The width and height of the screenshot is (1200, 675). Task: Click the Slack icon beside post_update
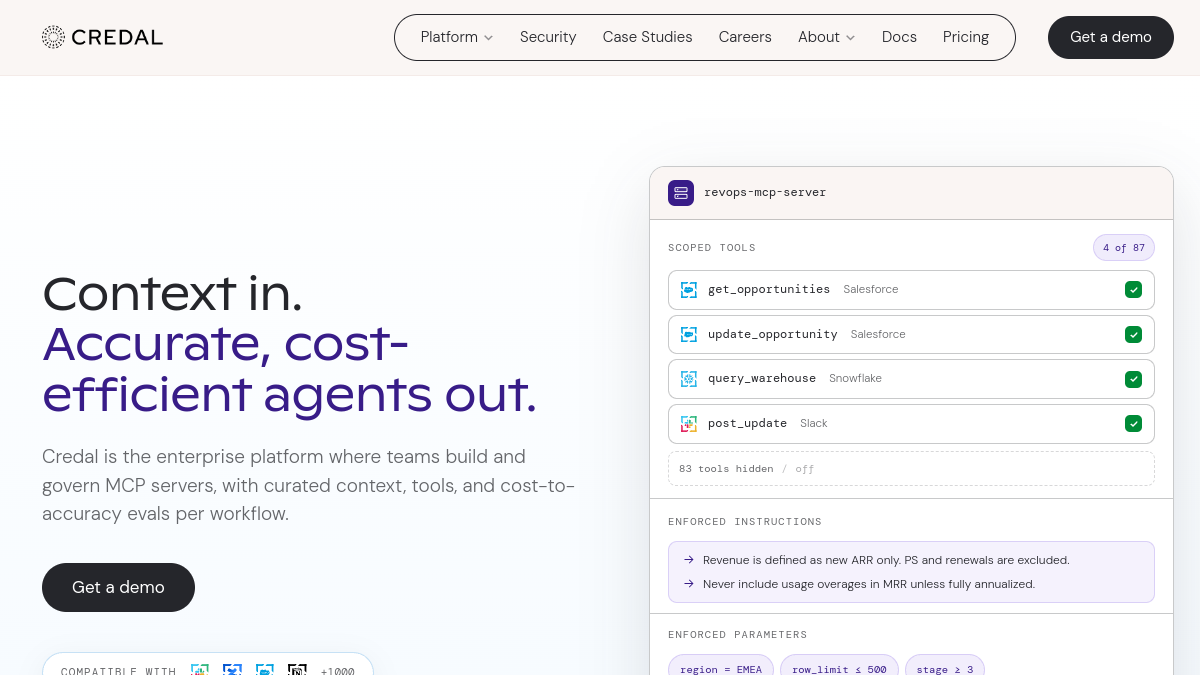689,424
